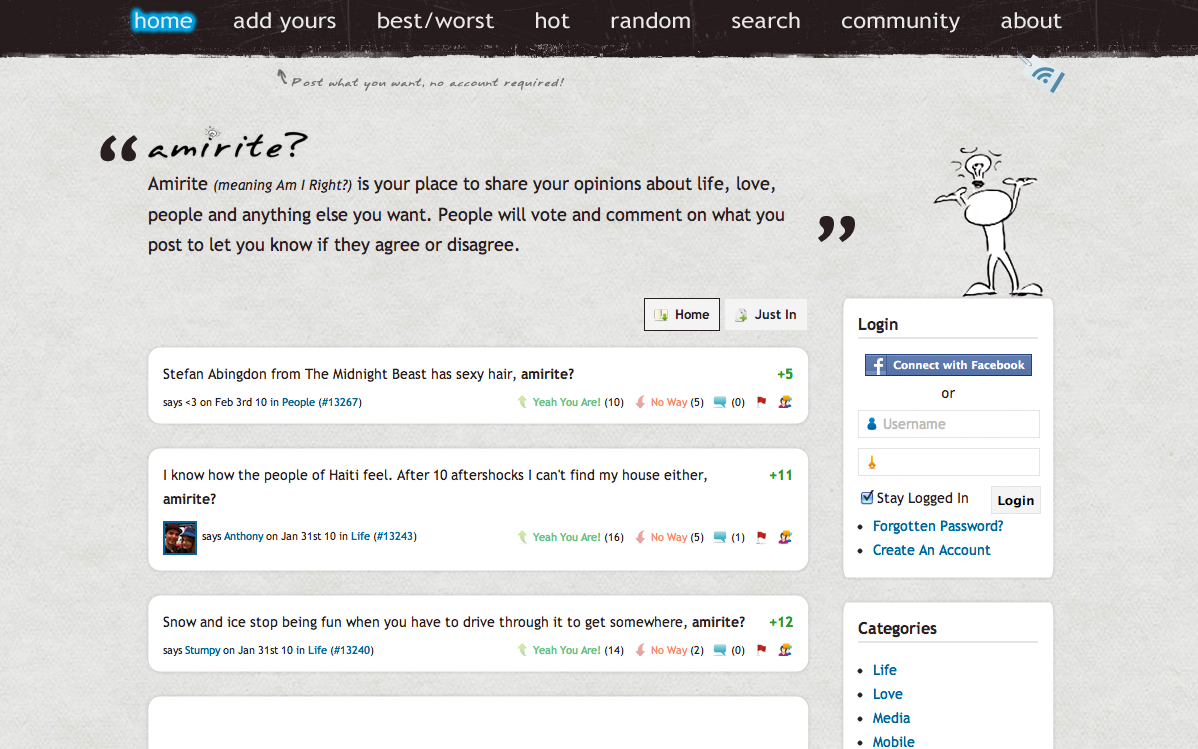Viewport: 1198px width, 749px height.
Task: Follow the Forgotten Password? link
Action: pos(937,526)
